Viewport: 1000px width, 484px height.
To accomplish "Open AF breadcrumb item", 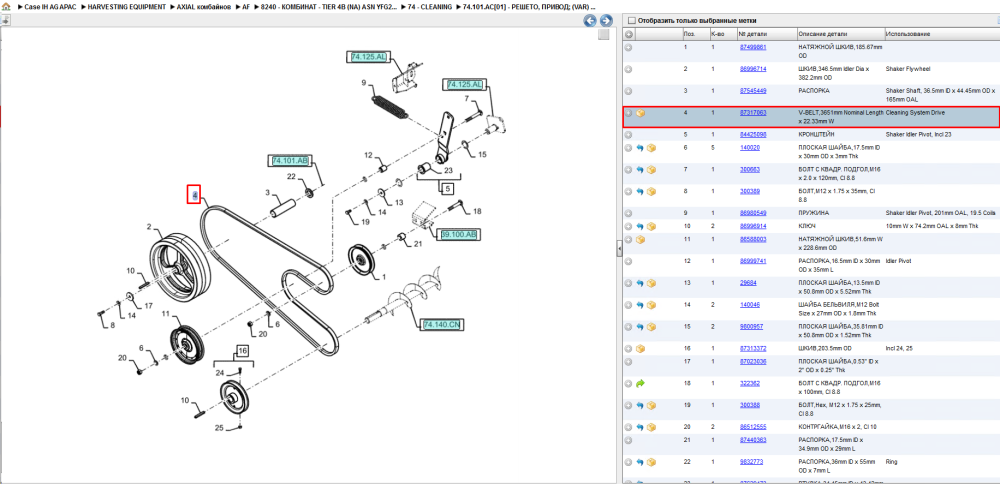I will (246, 6).
